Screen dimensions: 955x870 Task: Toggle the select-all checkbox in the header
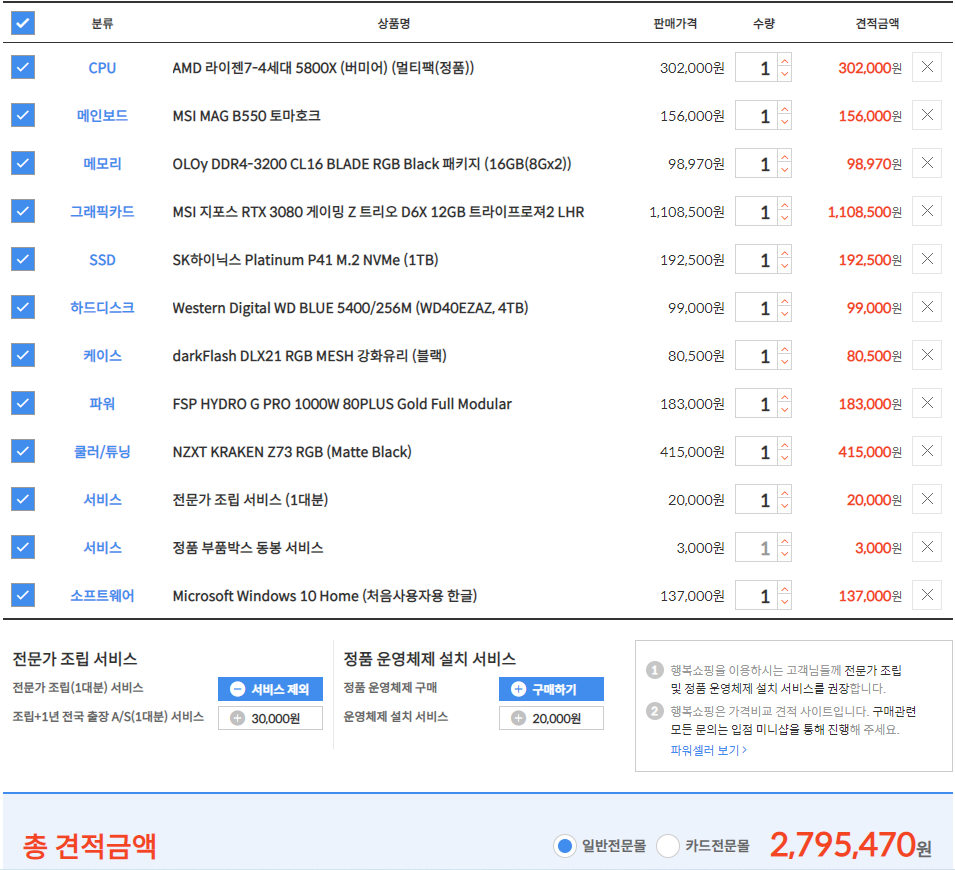pyautogui.click(x=23, y=23)
